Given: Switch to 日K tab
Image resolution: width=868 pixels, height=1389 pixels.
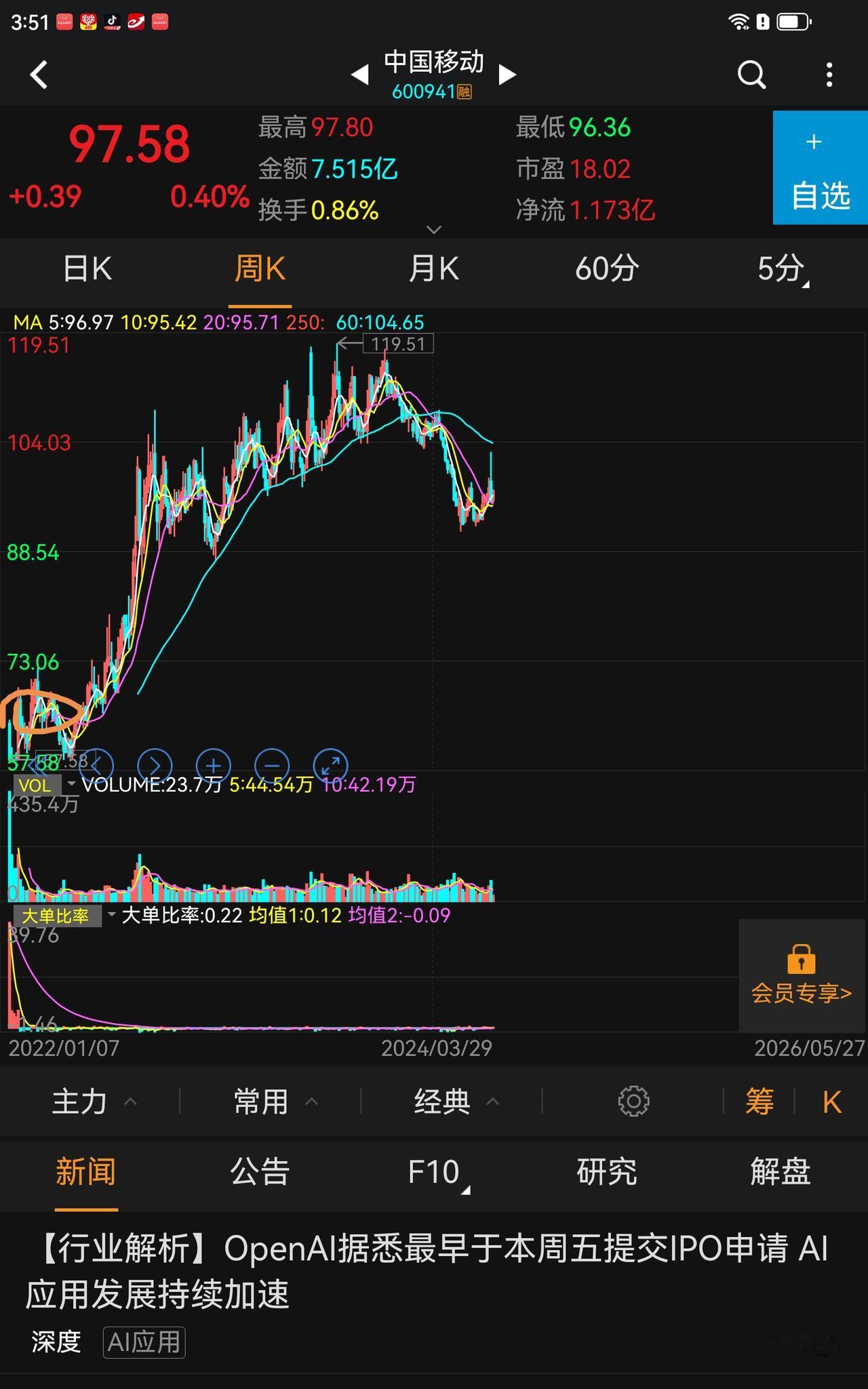Looking at the screenshot, I should 87,269.
